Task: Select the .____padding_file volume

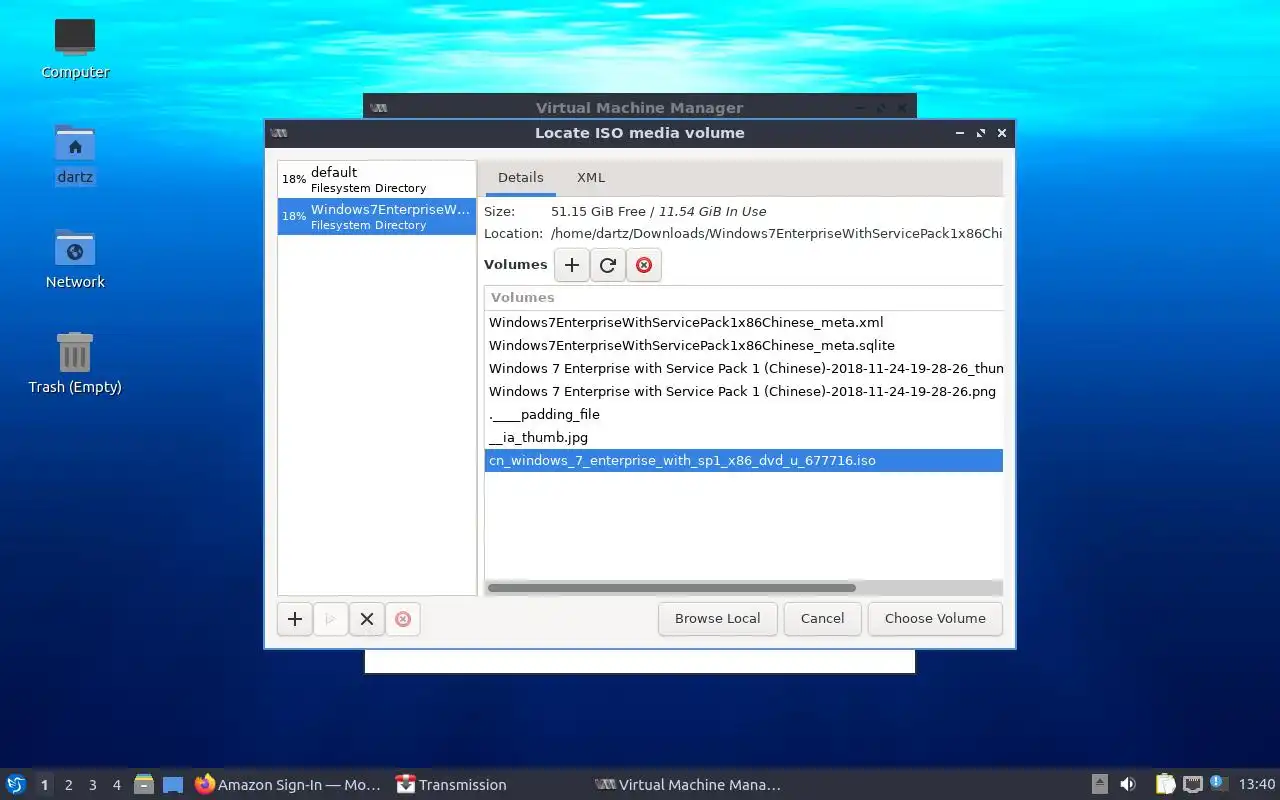Action: point(744,415)
